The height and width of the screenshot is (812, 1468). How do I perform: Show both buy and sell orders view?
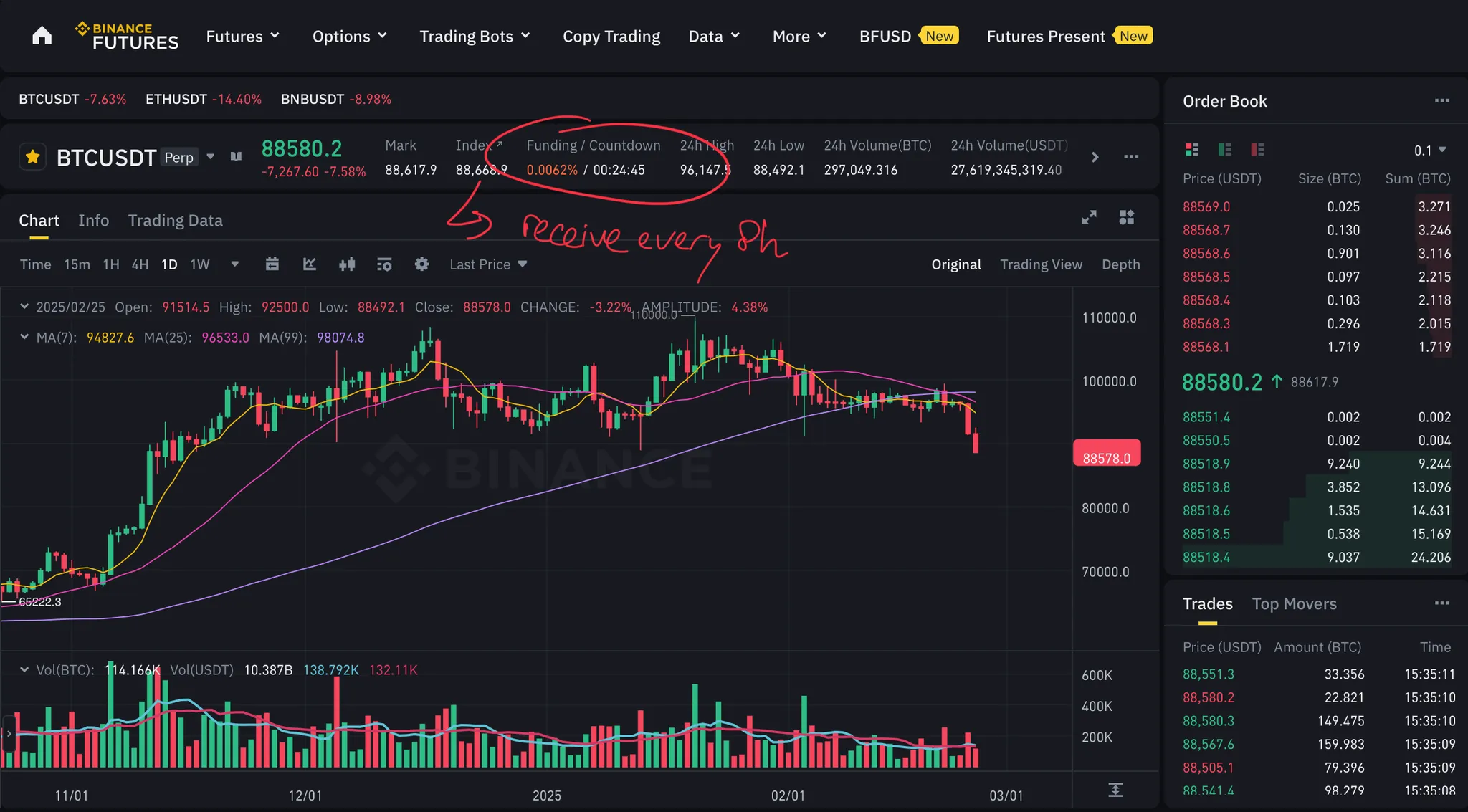(1192, 150)
